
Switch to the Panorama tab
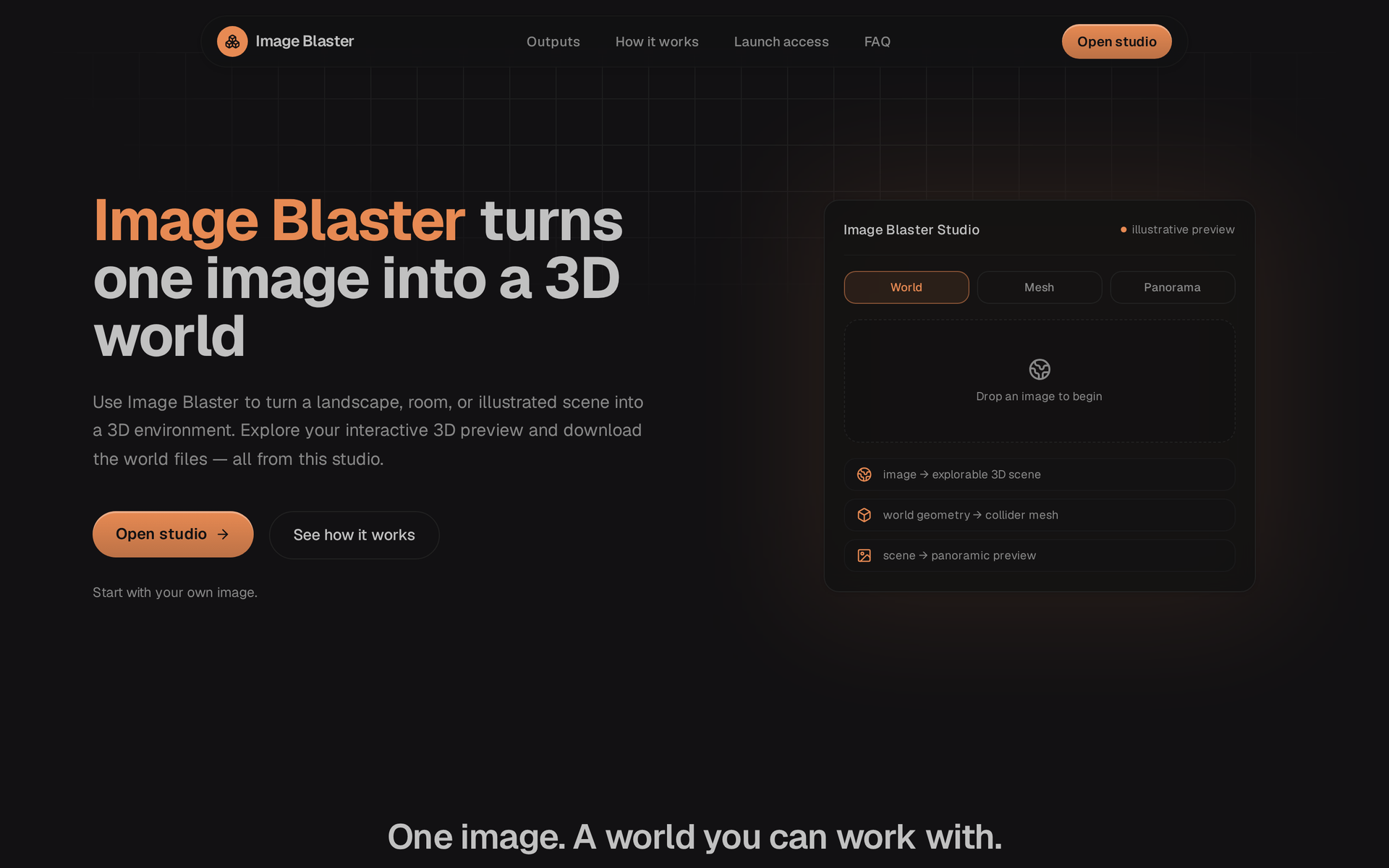1173,287
